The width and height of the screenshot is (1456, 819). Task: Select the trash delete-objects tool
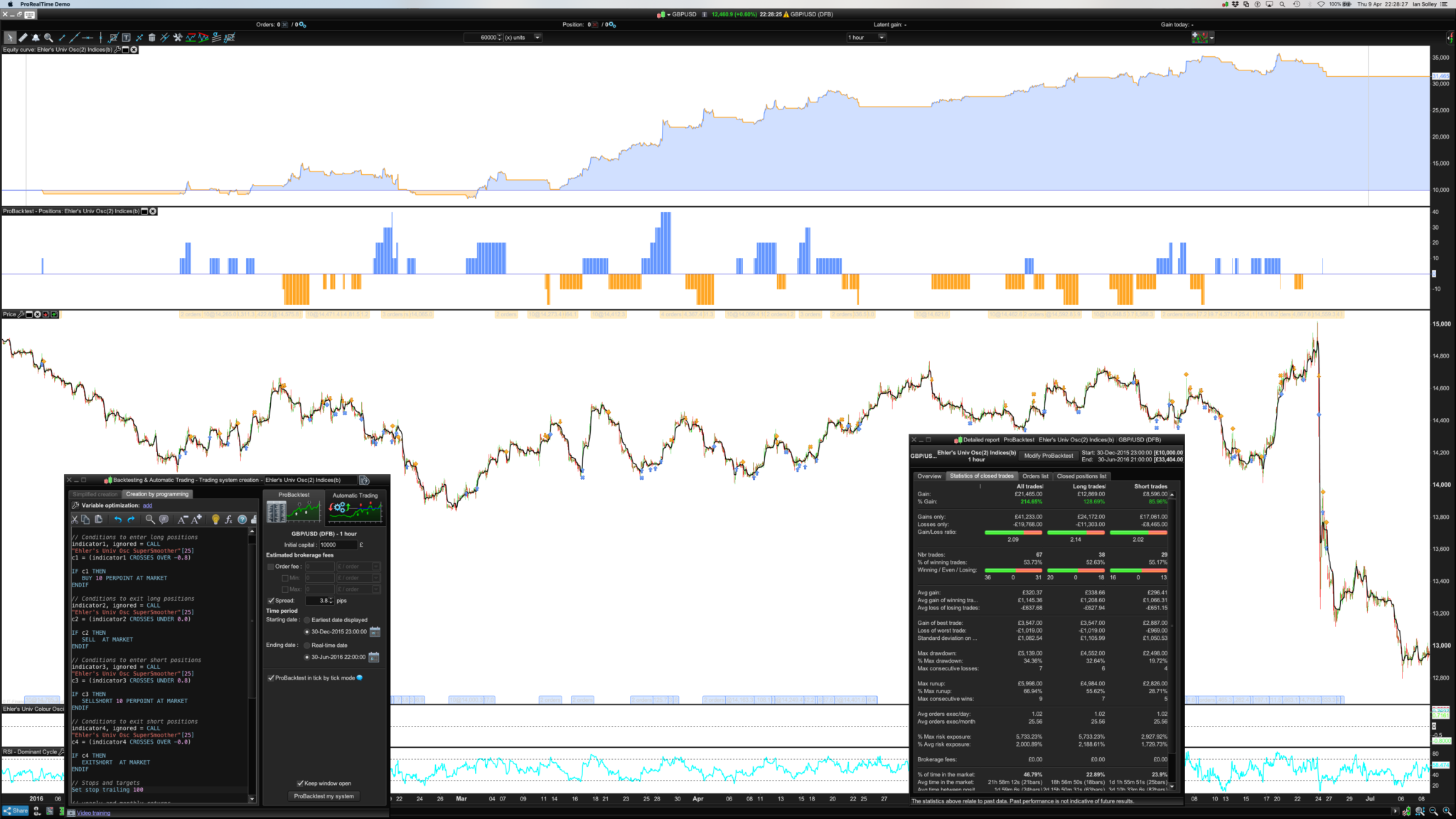pyautogui.click(x=151, y=38)
